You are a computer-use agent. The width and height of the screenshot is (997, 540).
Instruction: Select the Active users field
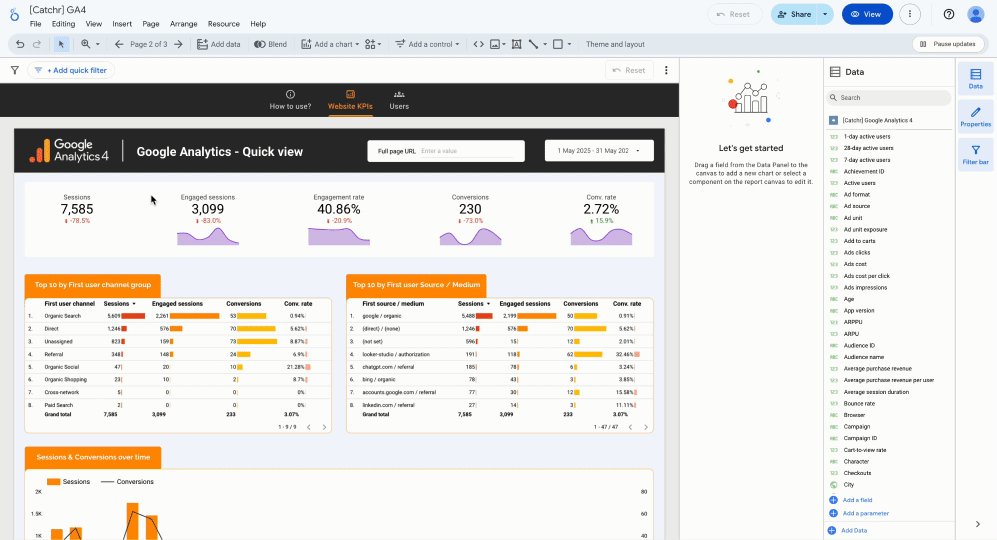tap(859, 183)
